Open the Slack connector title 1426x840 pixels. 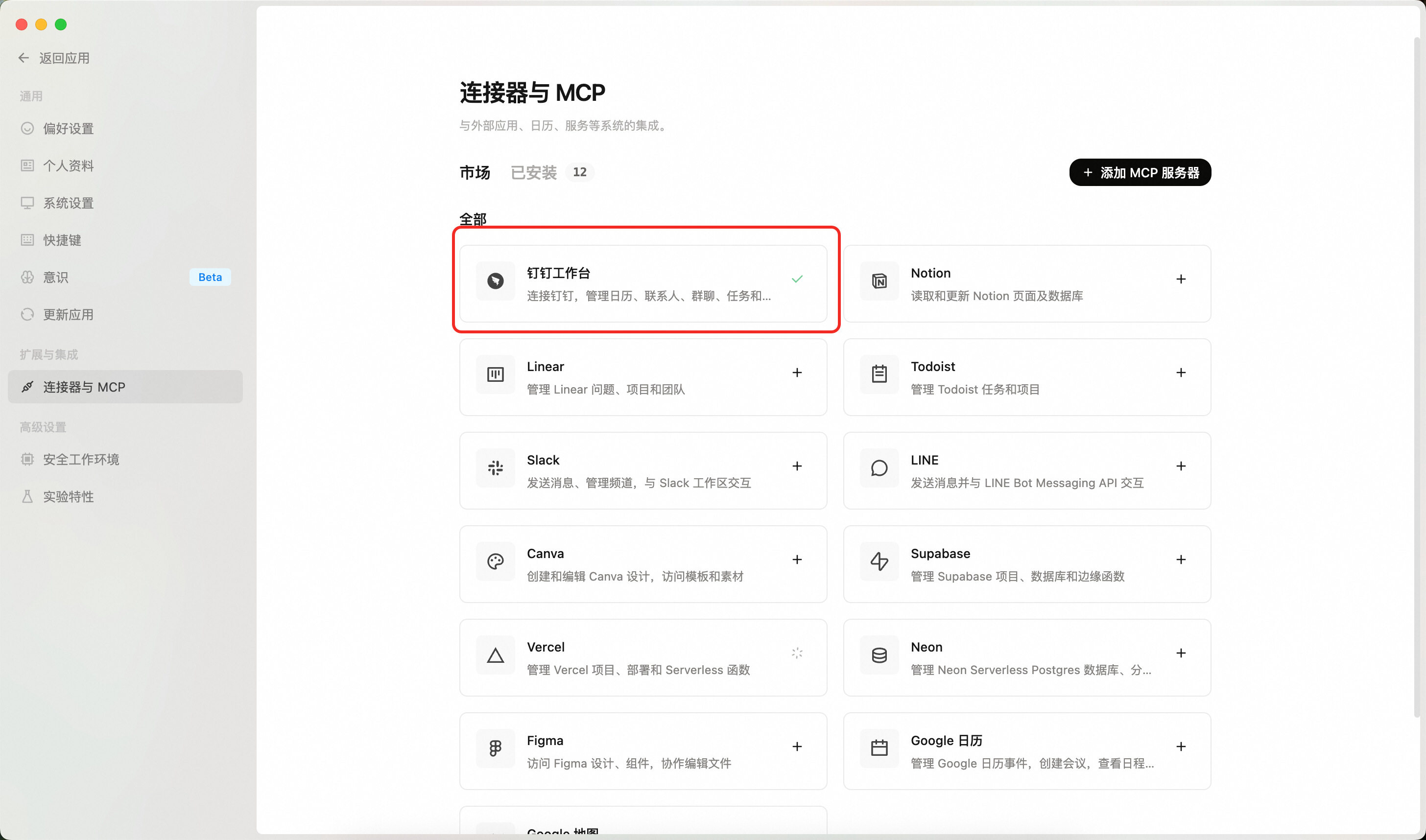point(543,460)
